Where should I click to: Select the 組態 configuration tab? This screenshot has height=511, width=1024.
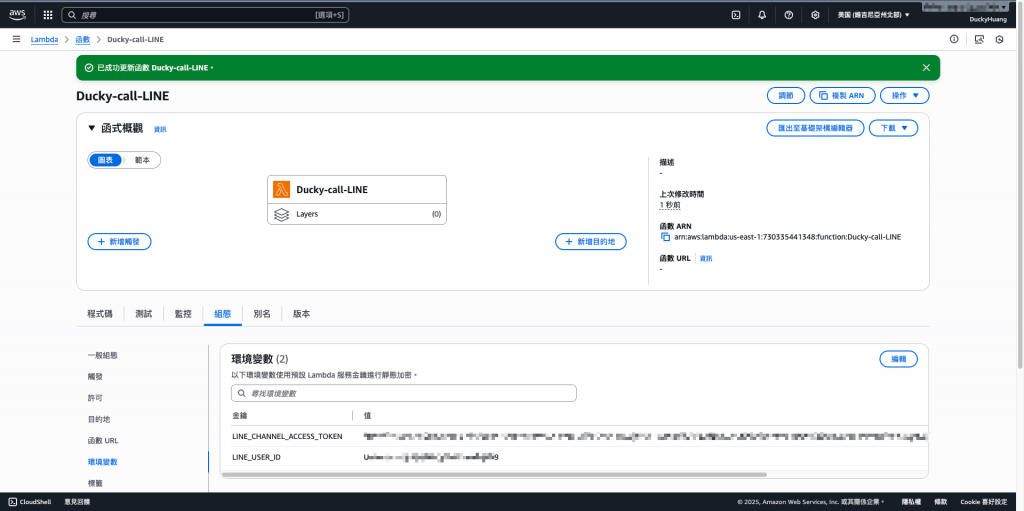(x=223, y=314)
